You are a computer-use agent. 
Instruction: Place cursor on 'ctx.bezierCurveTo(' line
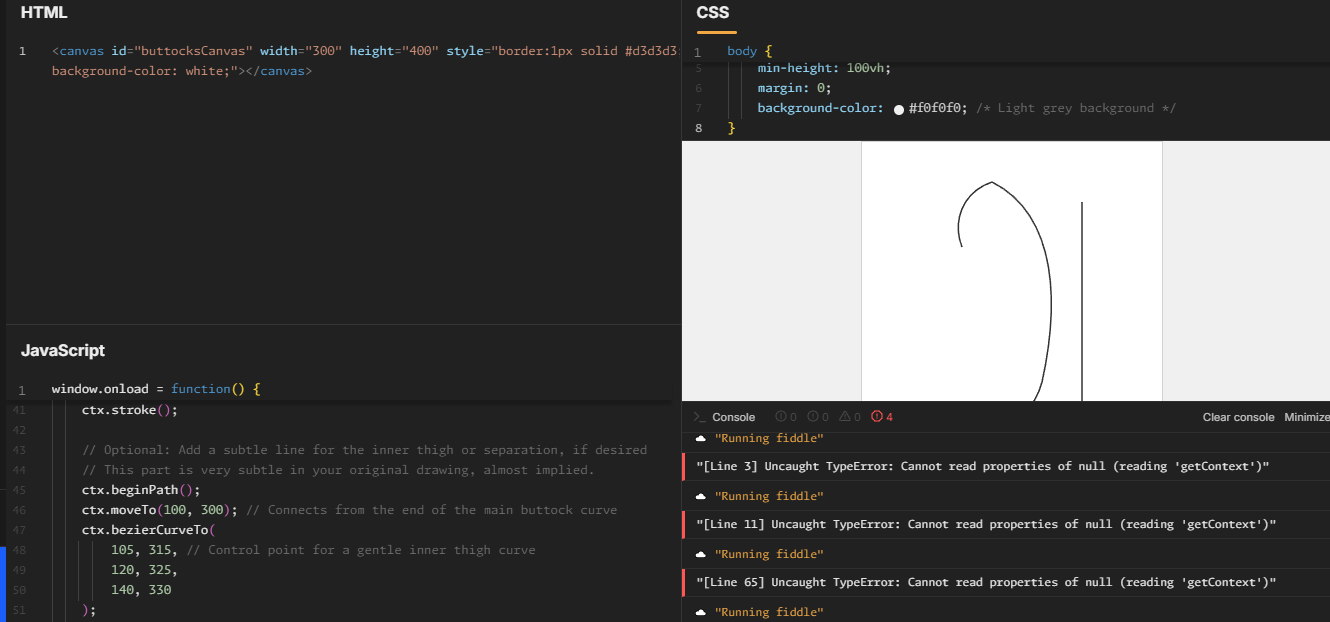[x=148, y=530]
